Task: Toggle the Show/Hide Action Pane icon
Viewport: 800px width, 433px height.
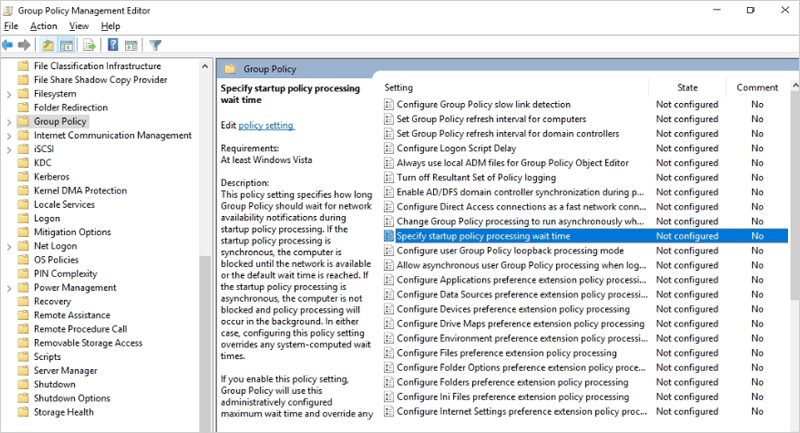Action: coord(130,45)
